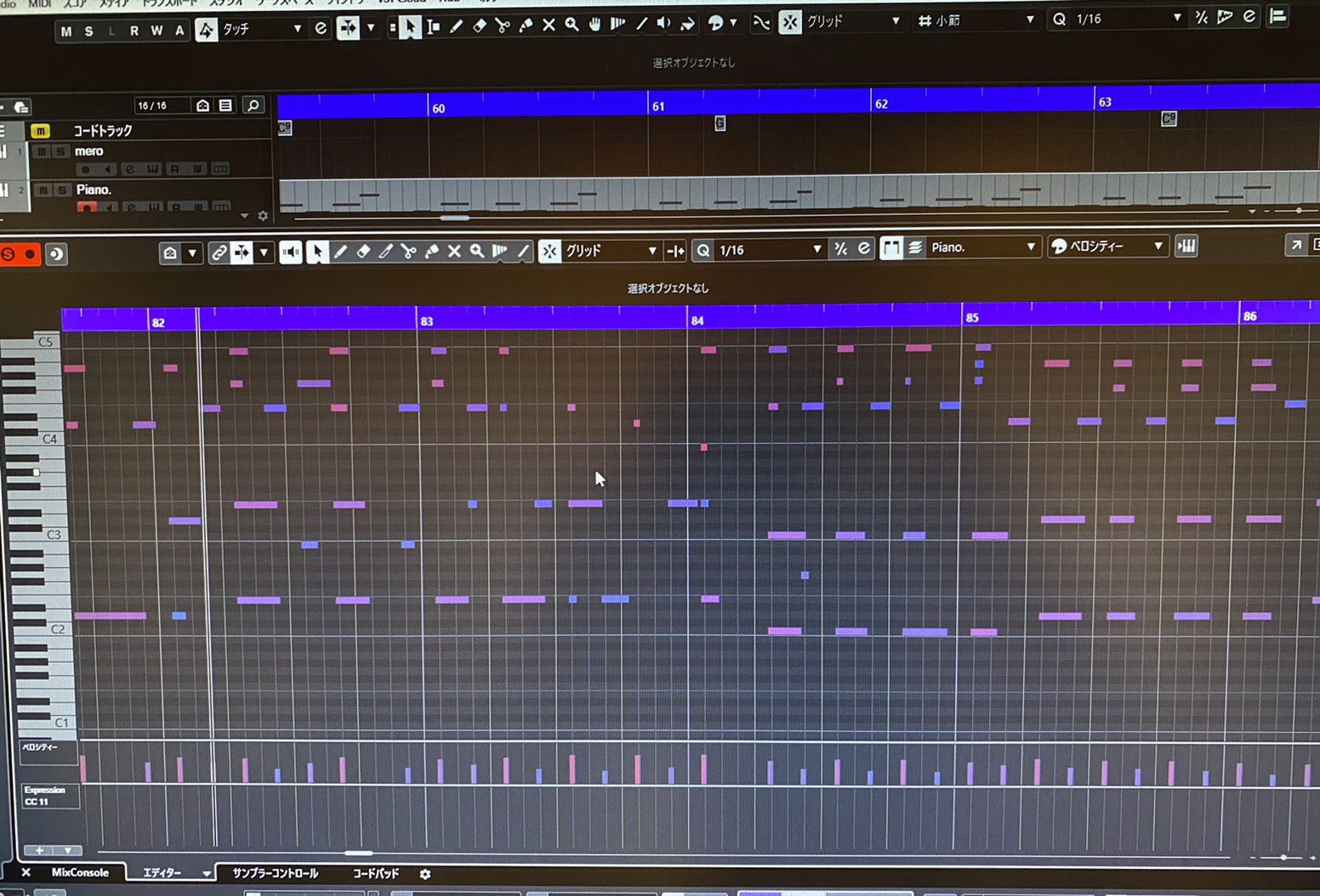Toggle Record Enable on Piano track

(86, 207)
